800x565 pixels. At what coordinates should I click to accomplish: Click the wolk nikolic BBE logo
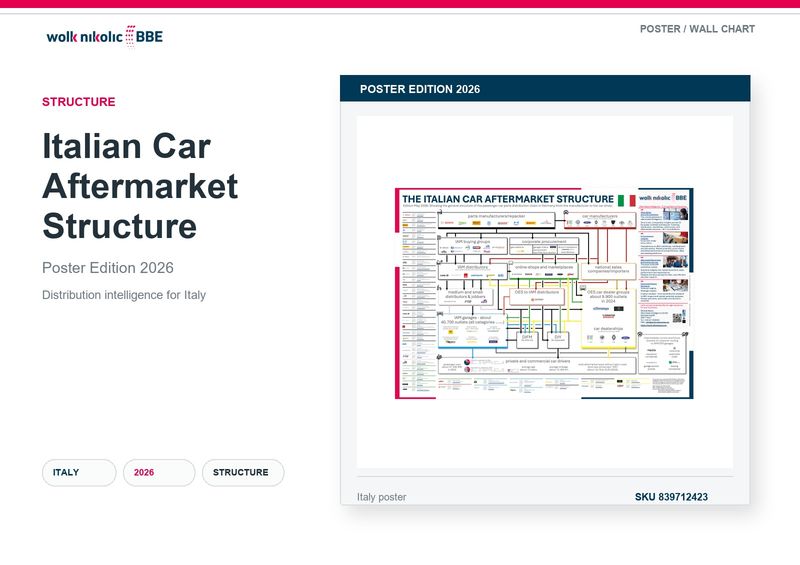click(x=105, y=36)
